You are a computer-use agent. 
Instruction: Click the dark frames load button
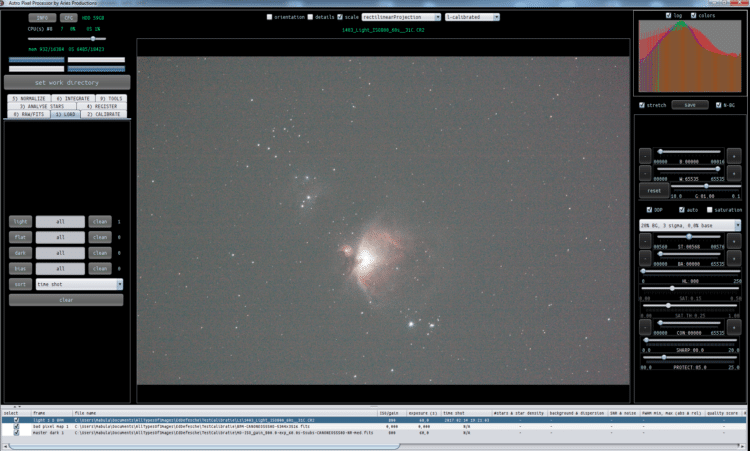[21, 253]
